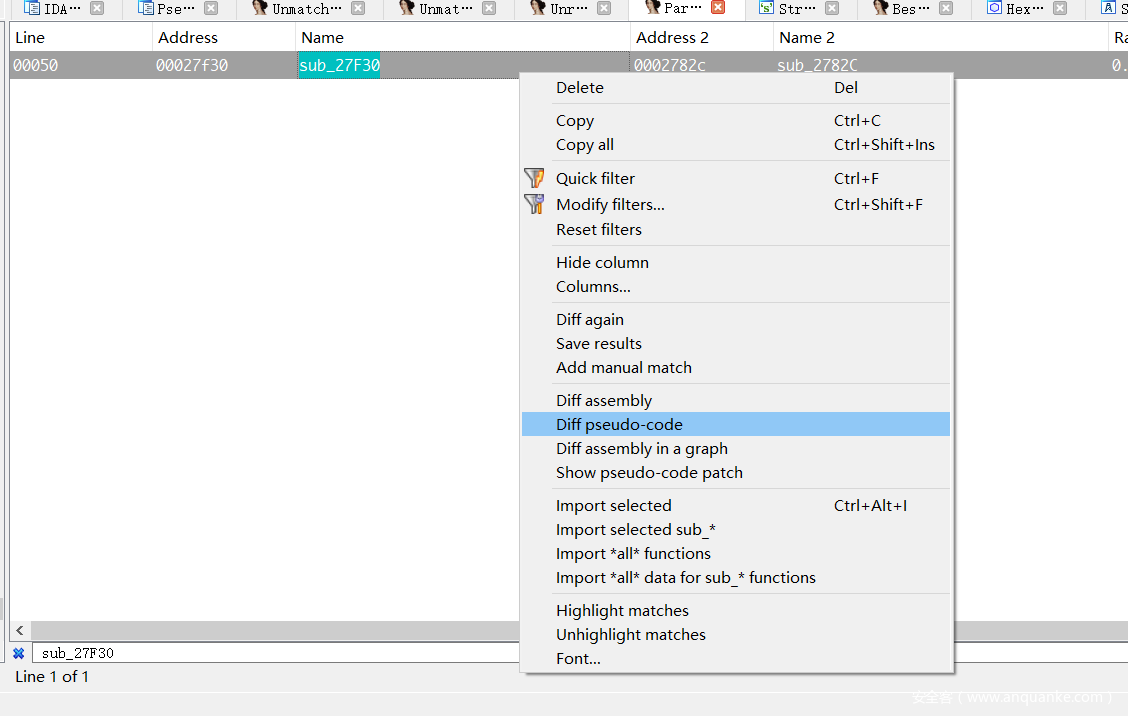
Task: Click the Quick filter funnel icon
Action: tap(534, 178)
